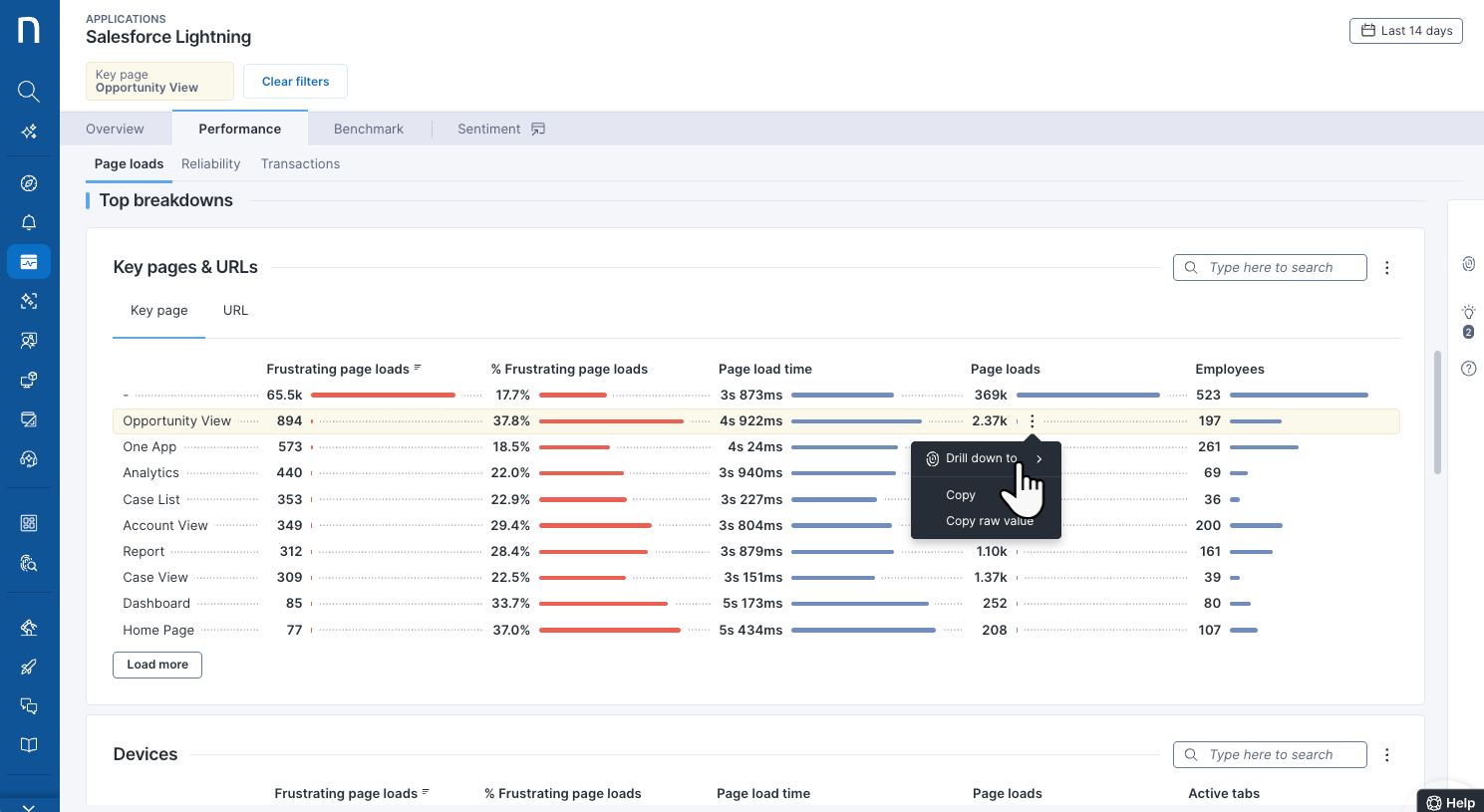Open the book documentation icon in sidebar
This screenshot has width=1484, height=812.
(x=29, y=745)
